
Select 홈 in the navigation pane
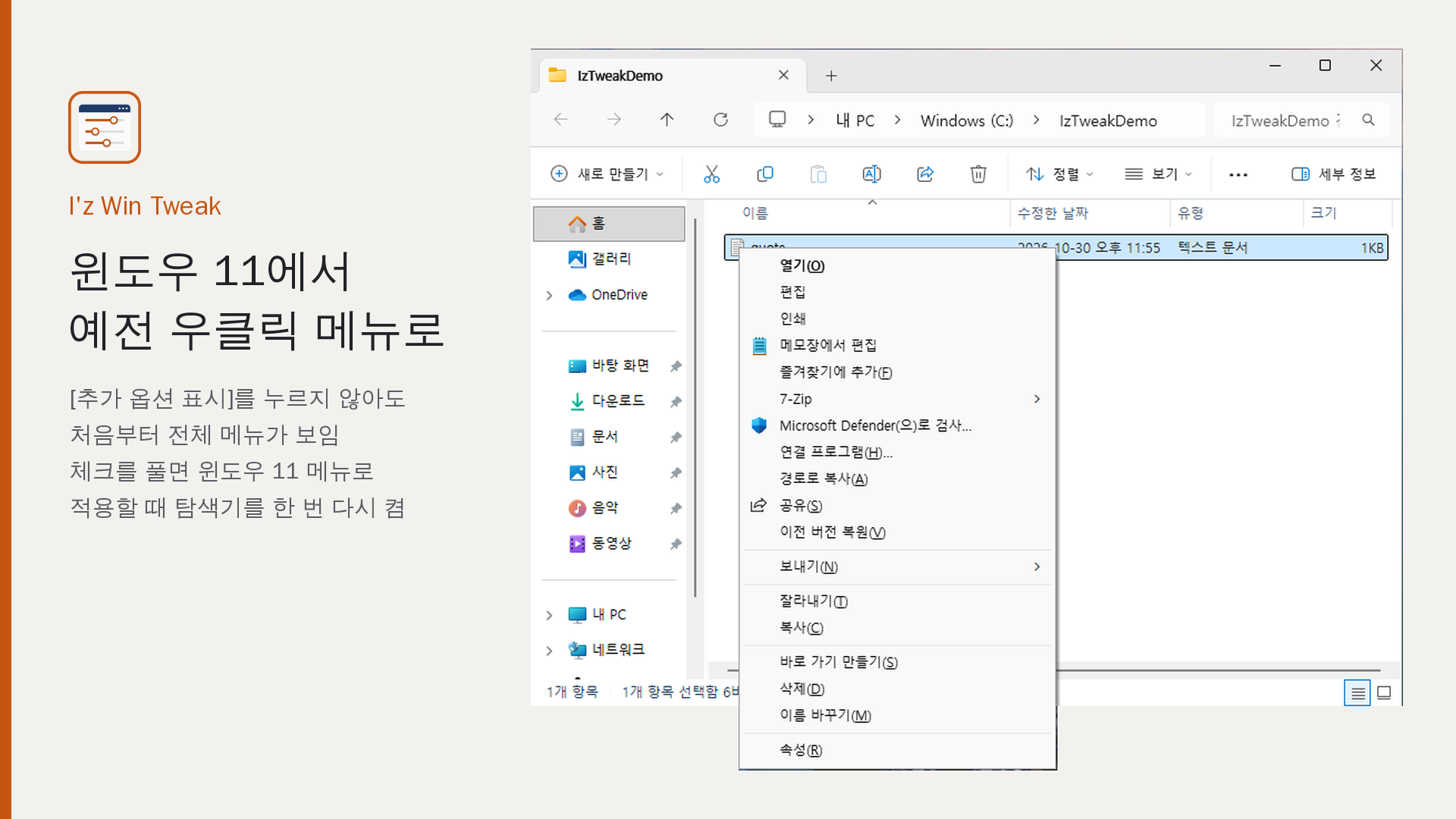point(609,224)
